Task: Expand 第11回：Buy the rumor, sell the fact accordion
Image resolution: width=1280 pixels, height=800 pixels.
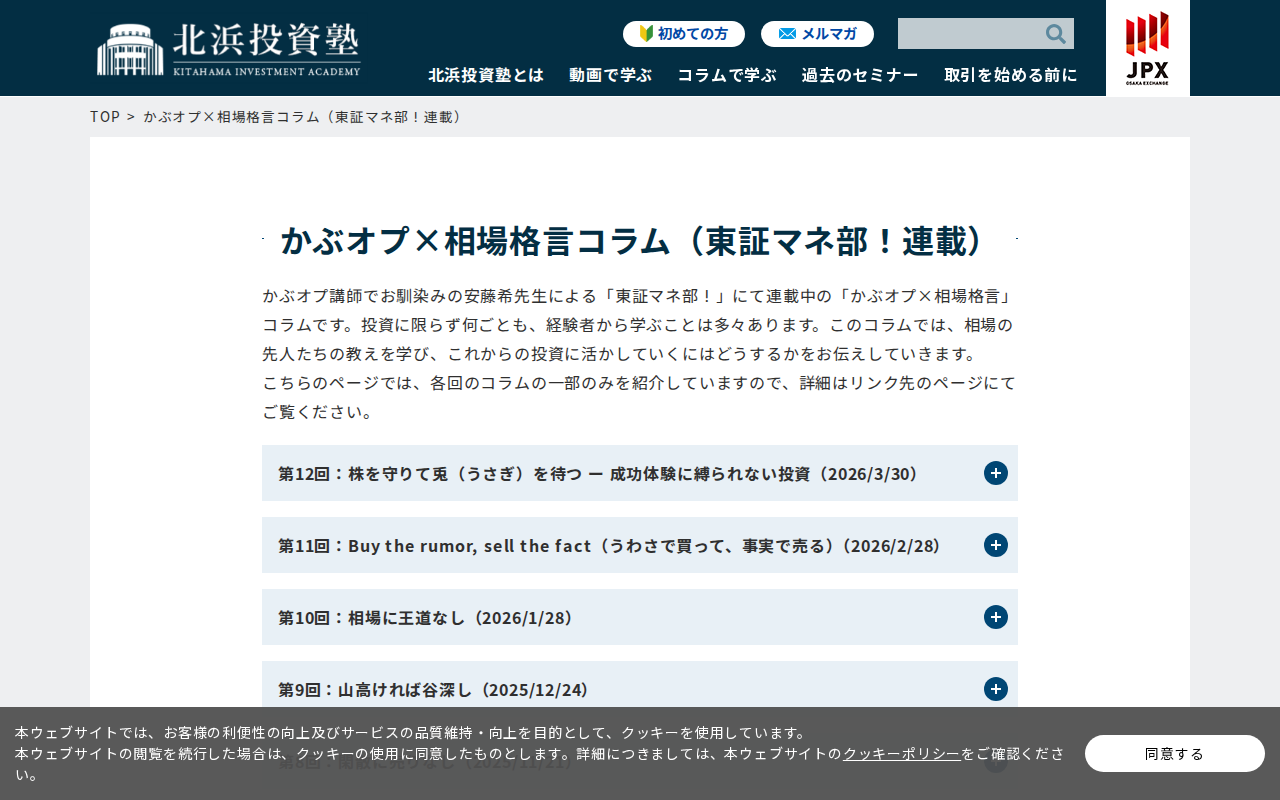Action: pyautogui.click(x=640, y=545)
